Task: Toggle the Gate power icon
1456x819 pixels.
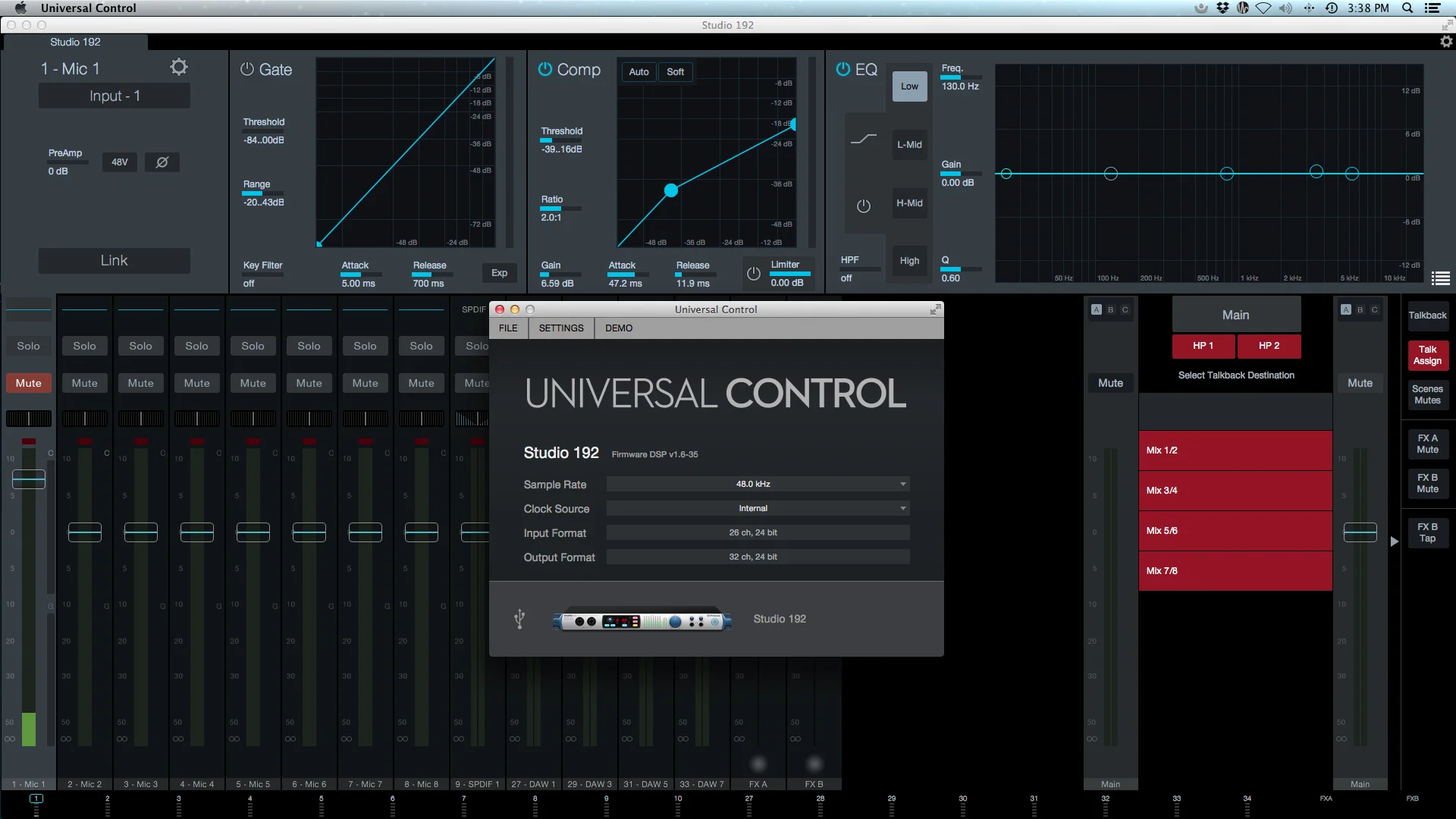Action: pyautogui.click(x=247, y=69)
